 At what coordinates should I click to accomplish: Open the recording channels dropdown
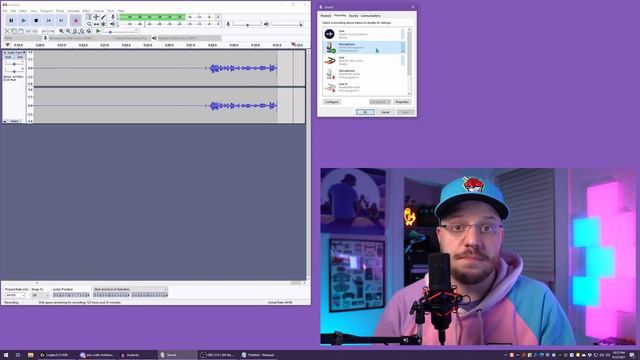click(x=131, y=38)
